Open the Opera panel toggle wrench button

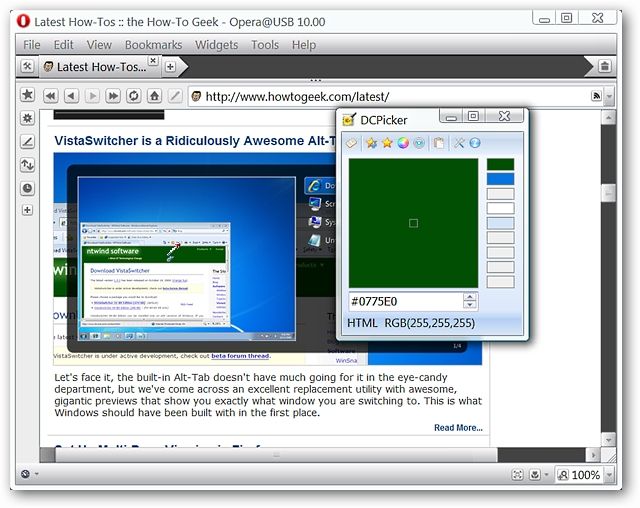[27, 67]
